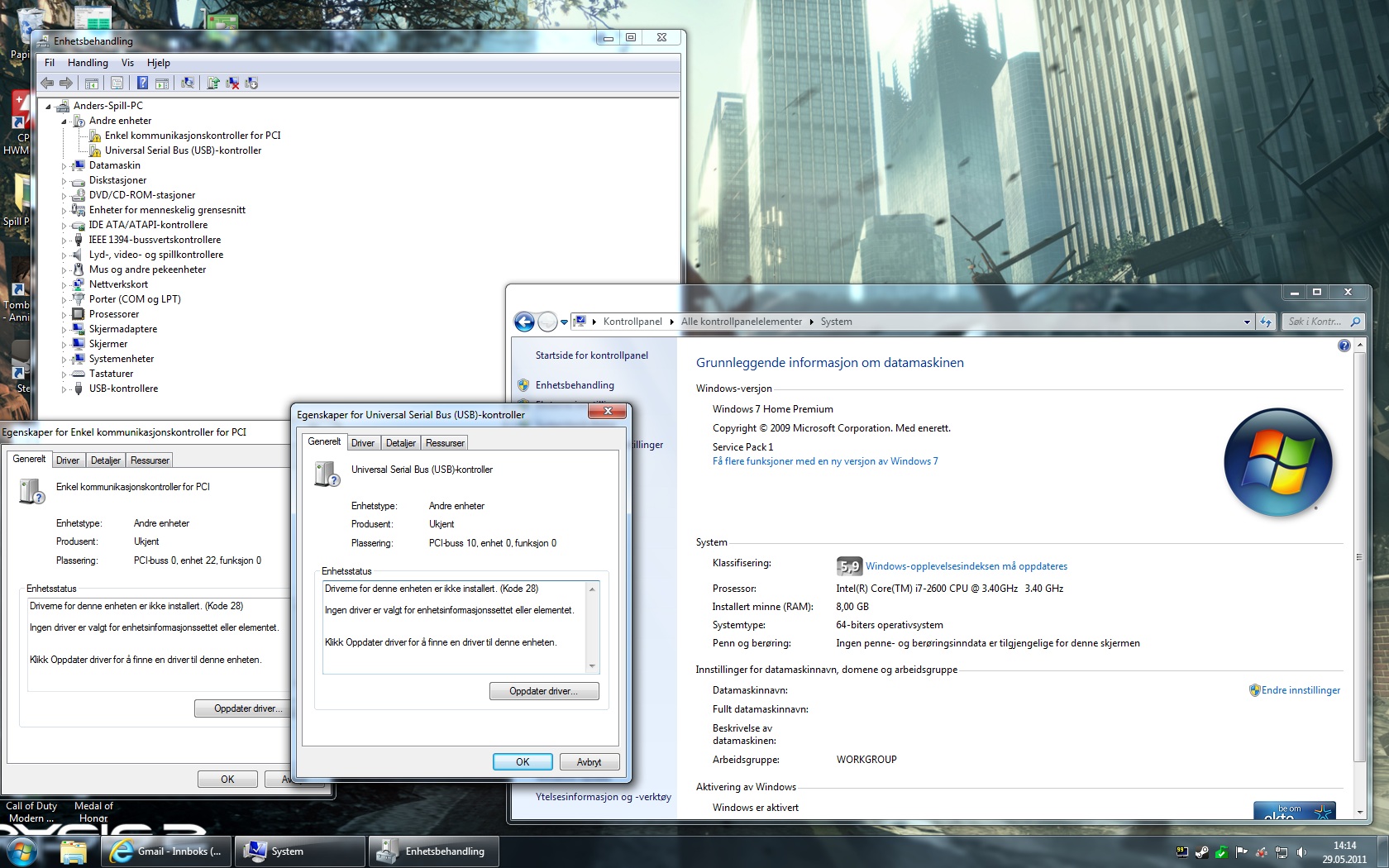The image size is (1389, 868).
Task: Open the Fil menu
Action: 50,63
